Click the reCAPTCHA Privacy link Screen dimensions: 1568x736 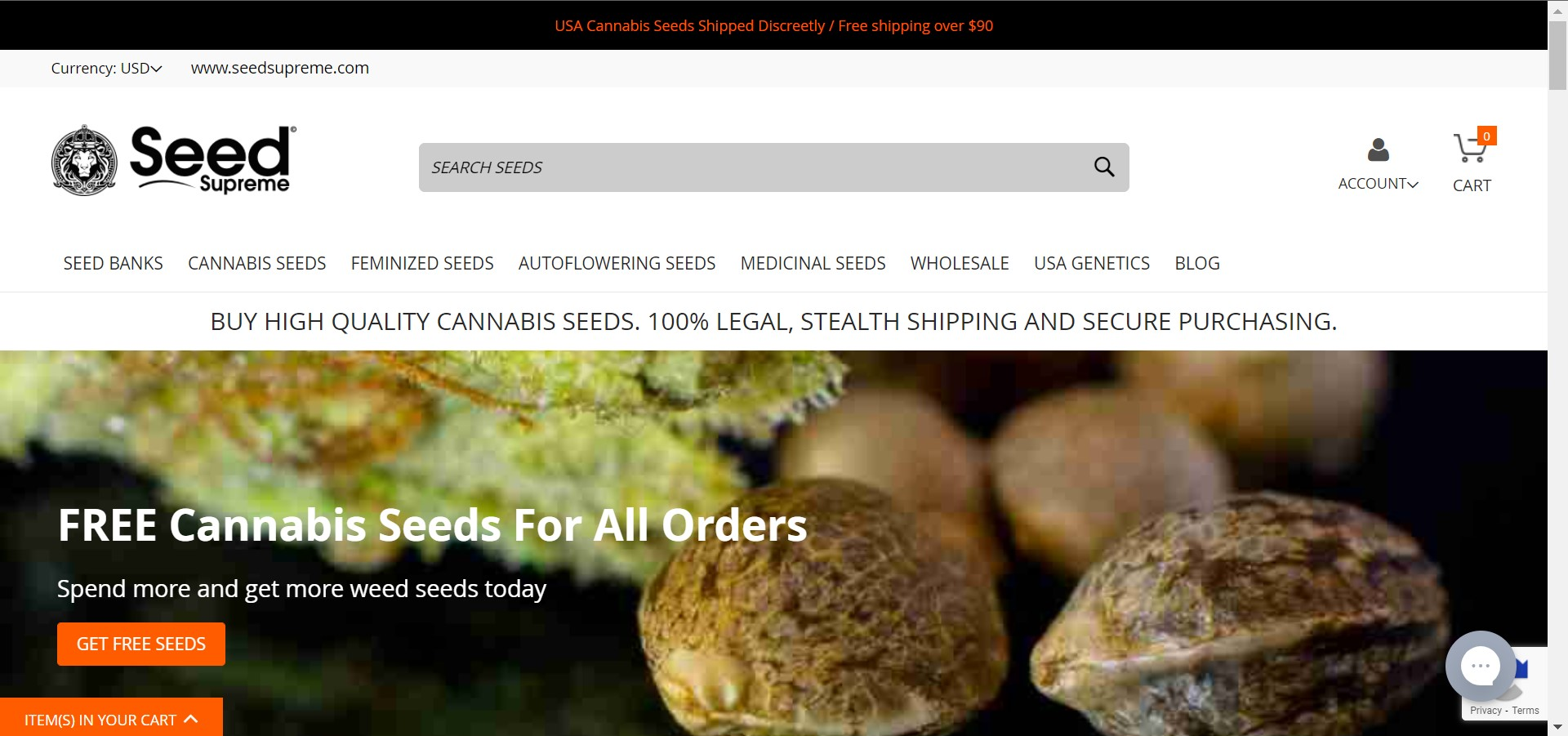point(1486,711)
